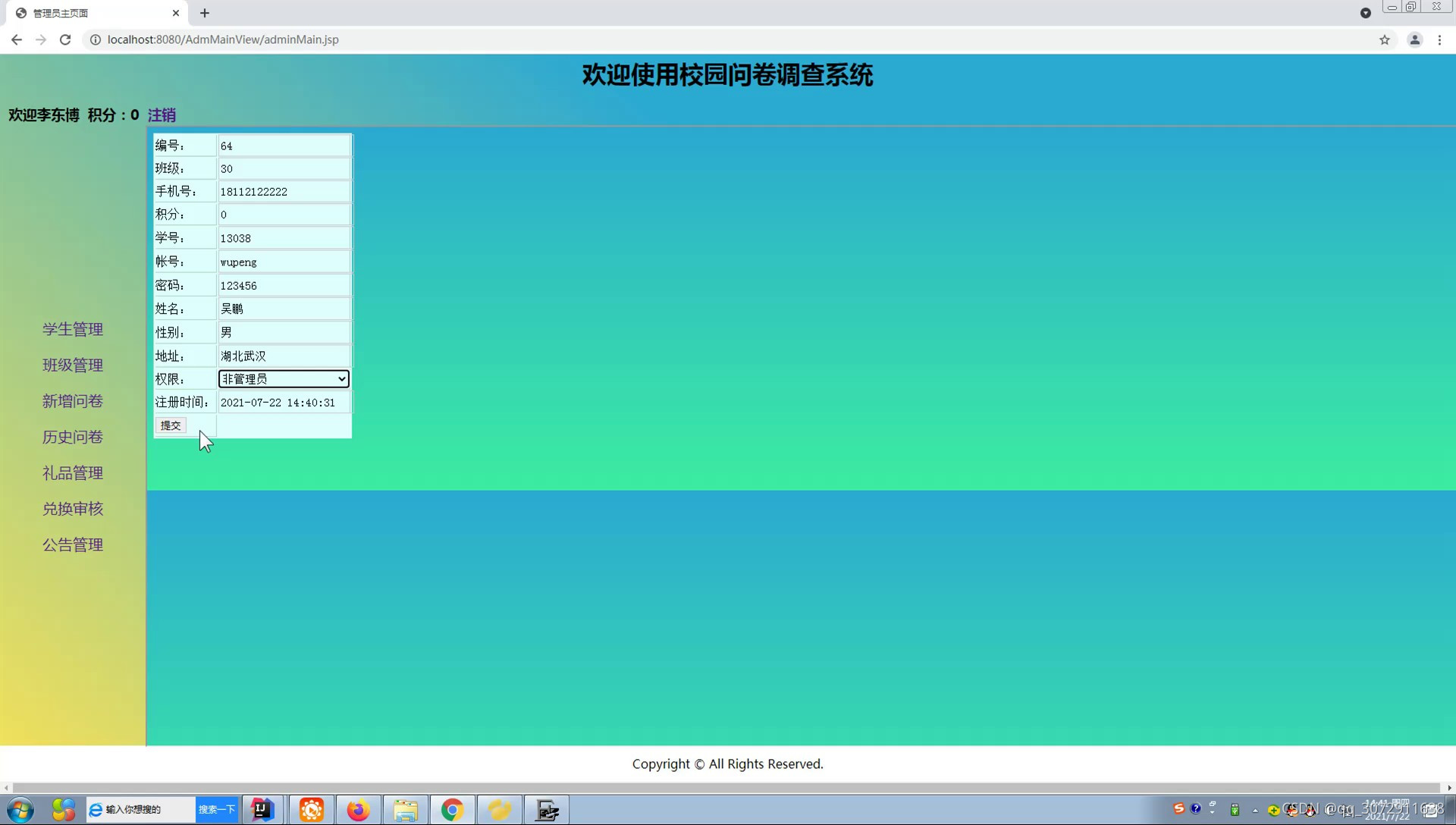
Task: Open 历史问卷 in sidebar
Action: (73, 437)
